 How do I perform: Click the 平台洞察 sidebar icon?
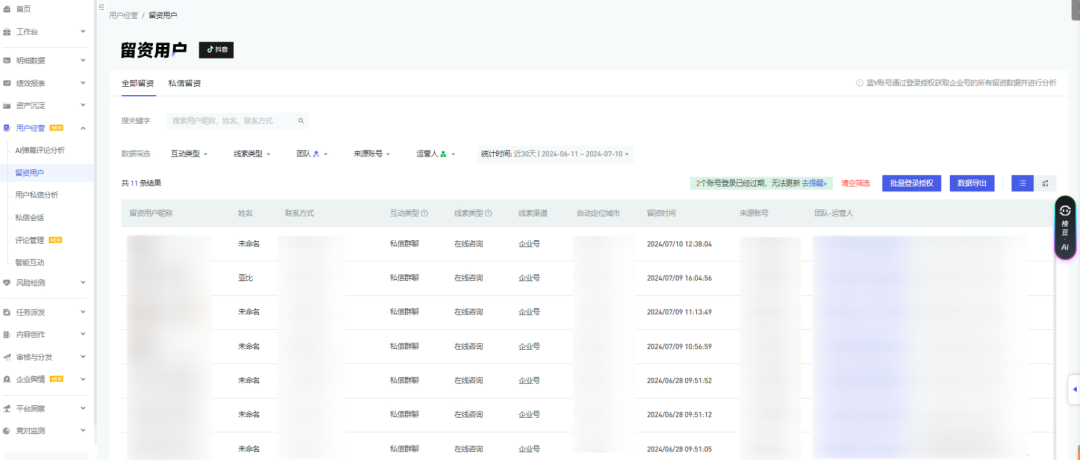[x=7, y=408]
